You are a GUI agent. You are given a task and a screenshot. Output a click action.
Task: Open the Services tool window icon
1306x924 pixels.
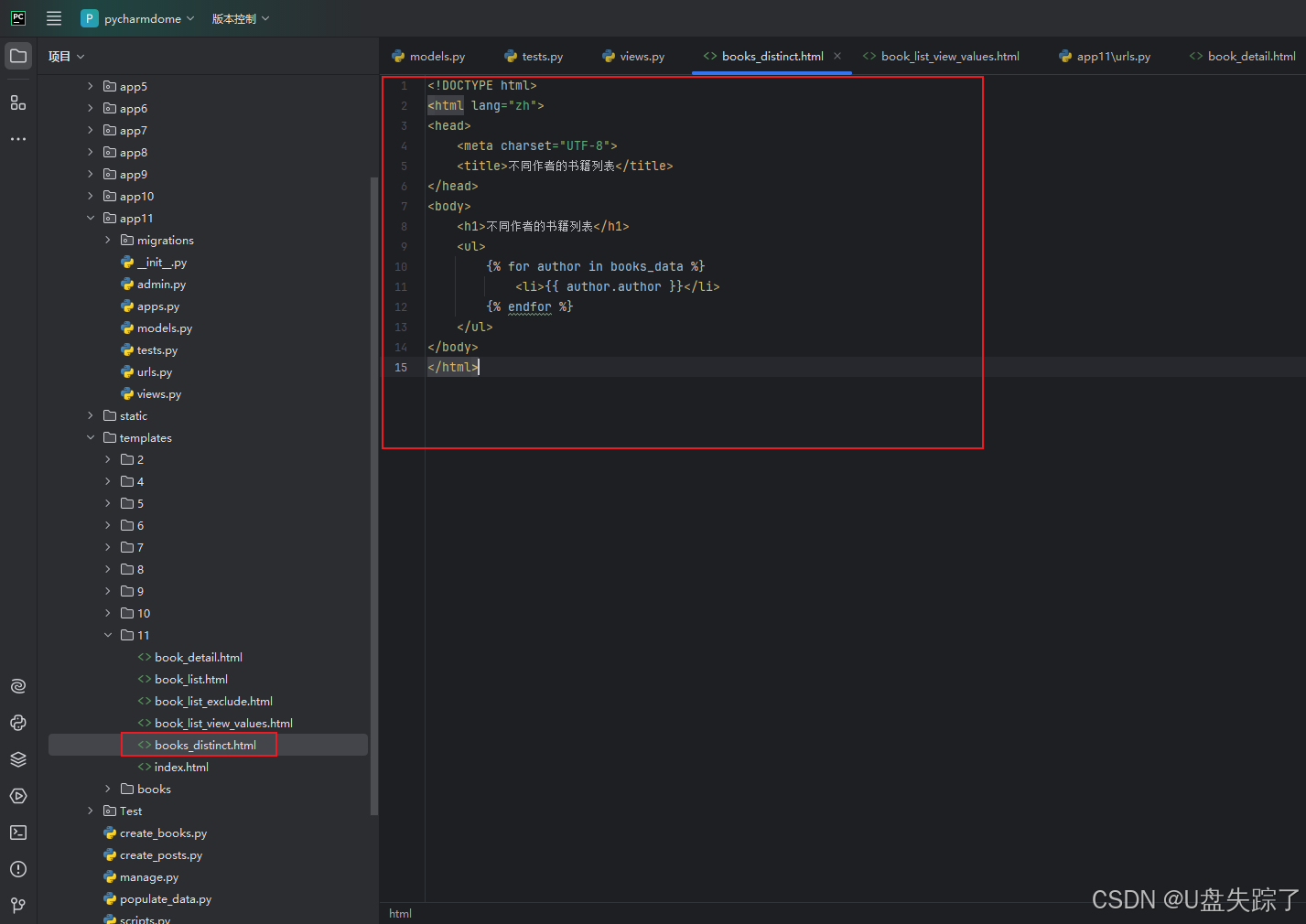tap(18, 796)
